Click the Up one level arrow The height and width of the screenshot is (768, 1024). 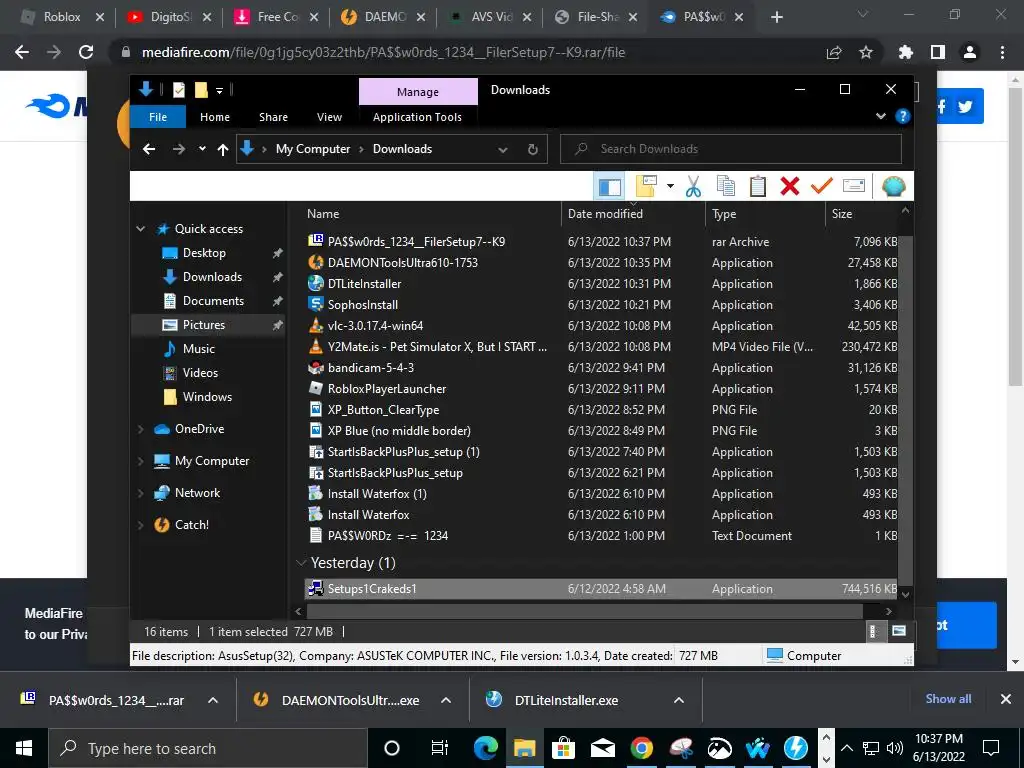(223, 150)
